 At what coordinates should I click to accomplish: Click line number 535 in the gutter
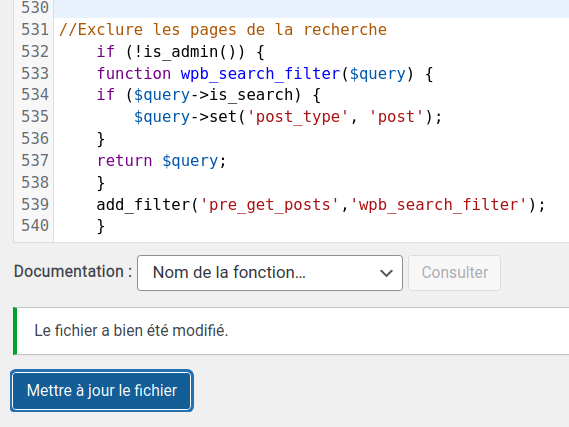pyautogui.click(x=35, y=117)
